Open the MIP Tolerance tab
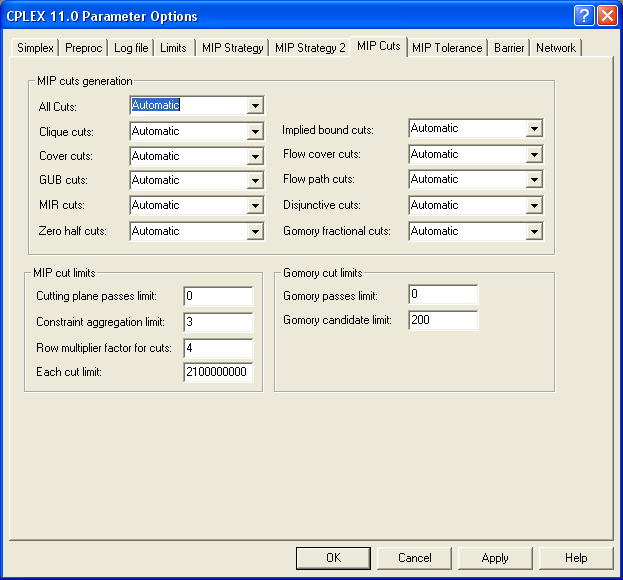The image size is (623, 580). (447, 48)
